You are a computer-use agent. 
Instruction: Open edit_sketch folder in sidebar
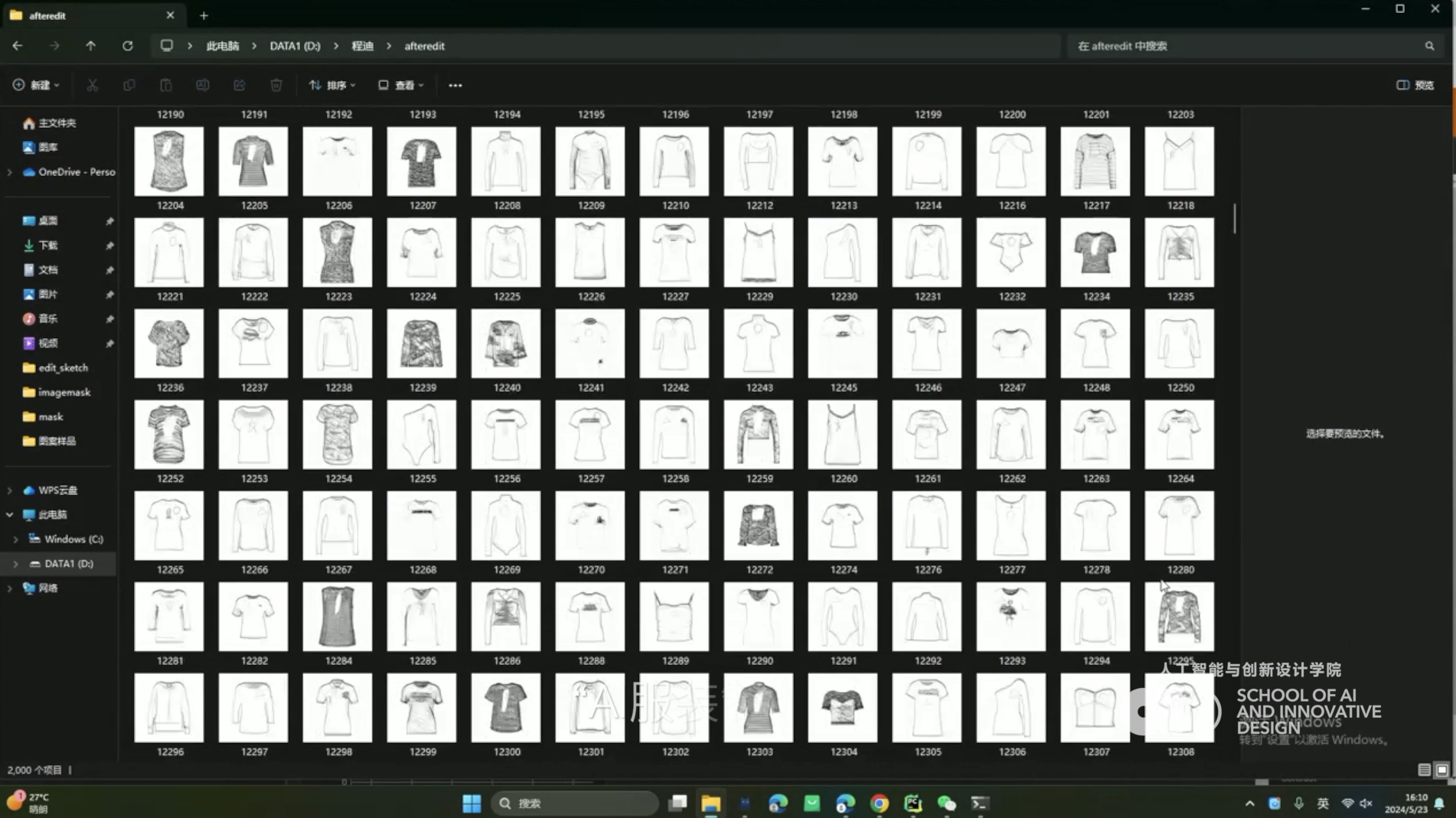[x=63, y=368]
